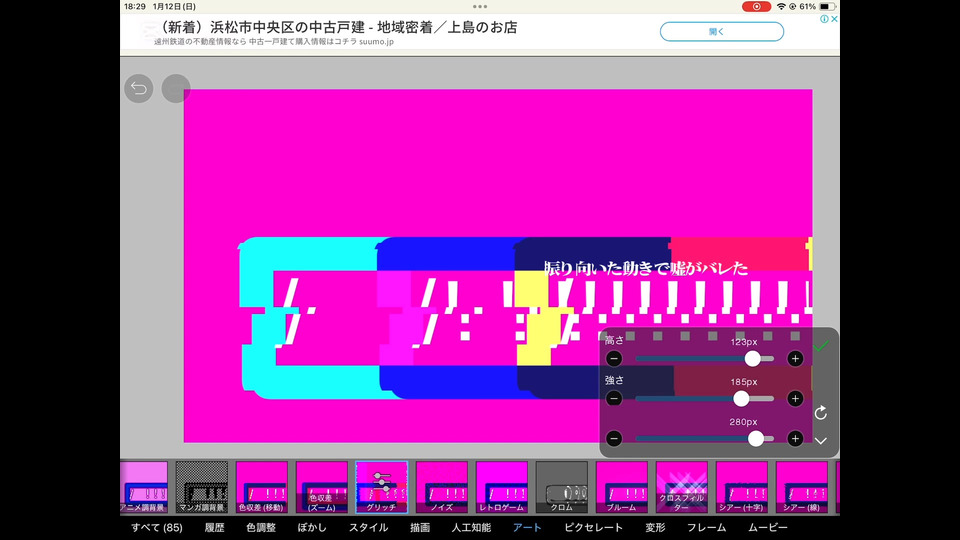
Task: Tap the glitched canvas artwork
Action: (498, 266)
